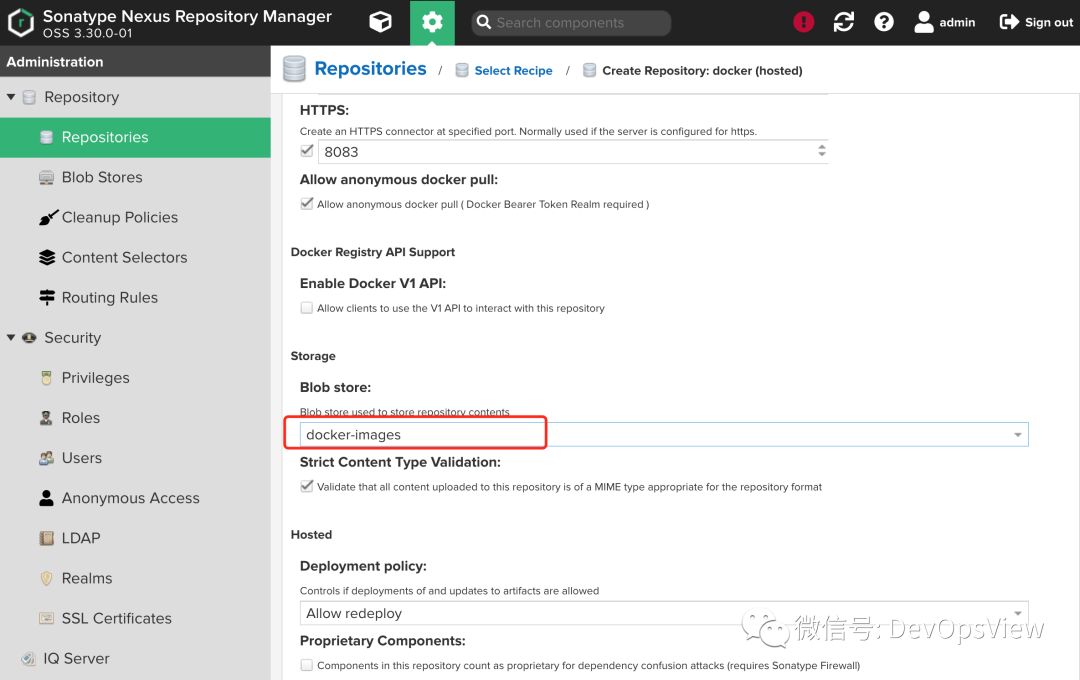1080x680 pixels.
Task: Click the Anonymous Access person icon
Action: (46, 498)
